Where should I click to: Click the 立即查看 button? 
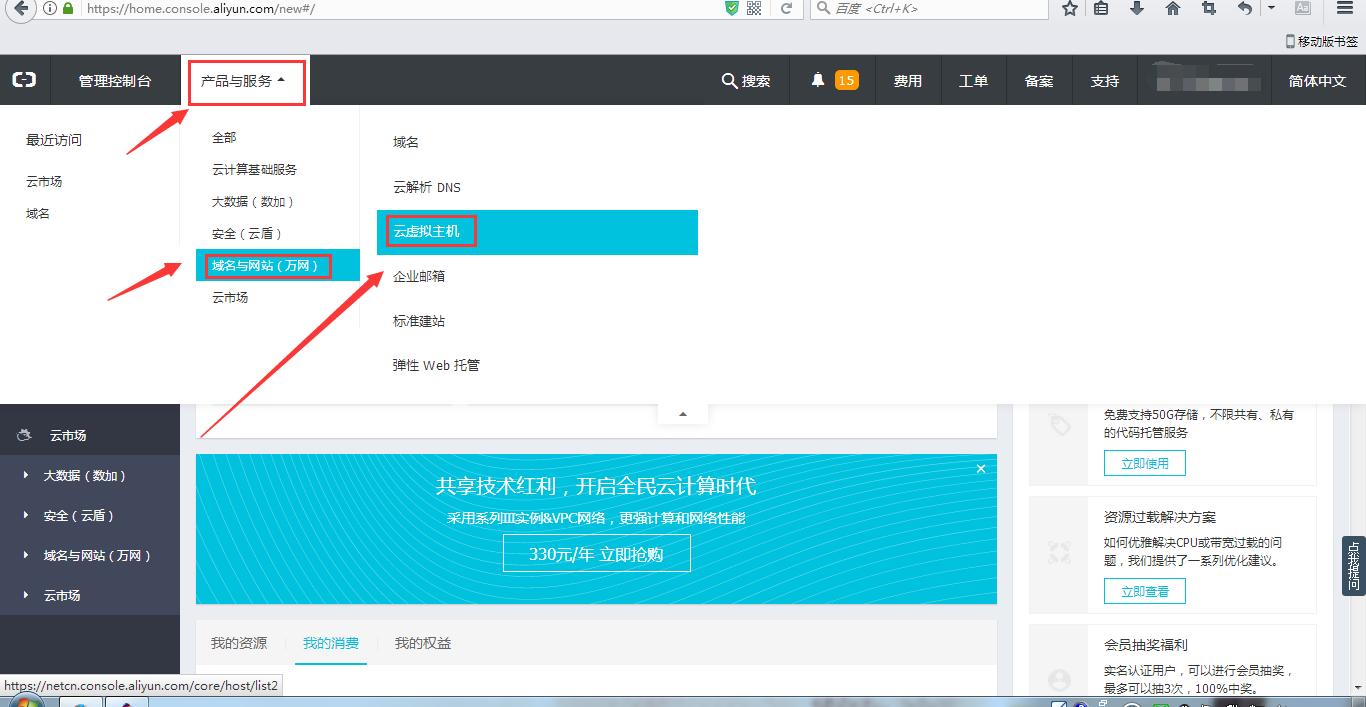[x=1144, y=591]
